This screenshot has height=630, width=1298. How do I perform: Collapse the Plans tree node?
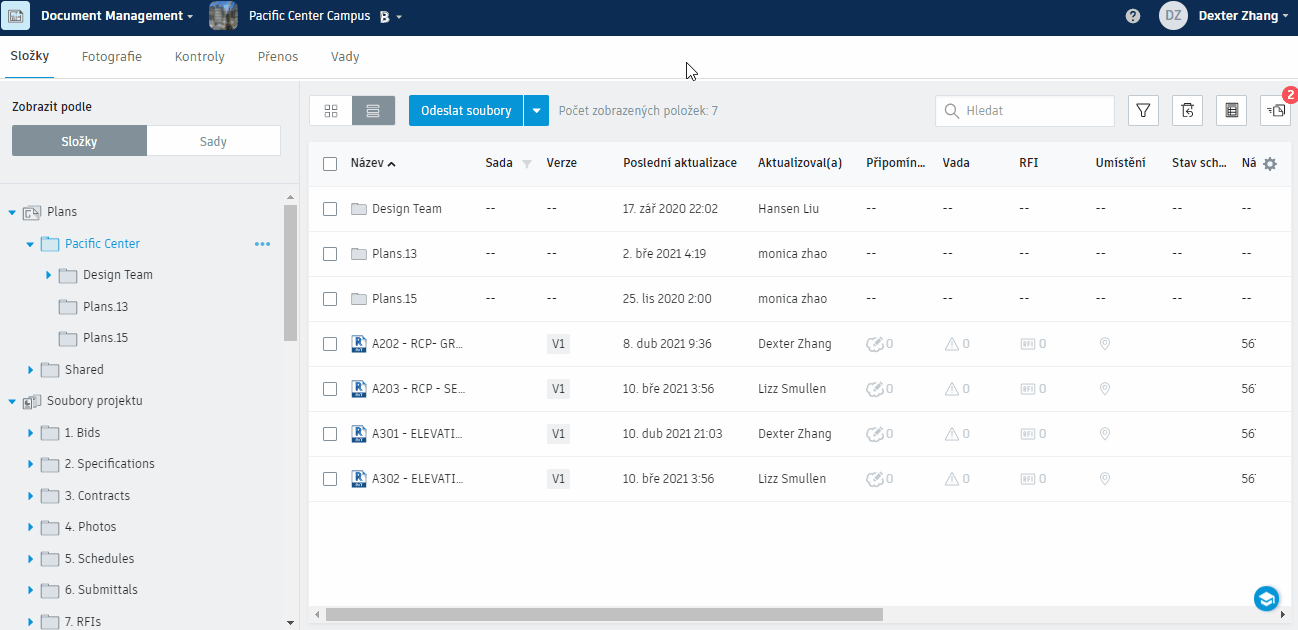tap(12, 212)
